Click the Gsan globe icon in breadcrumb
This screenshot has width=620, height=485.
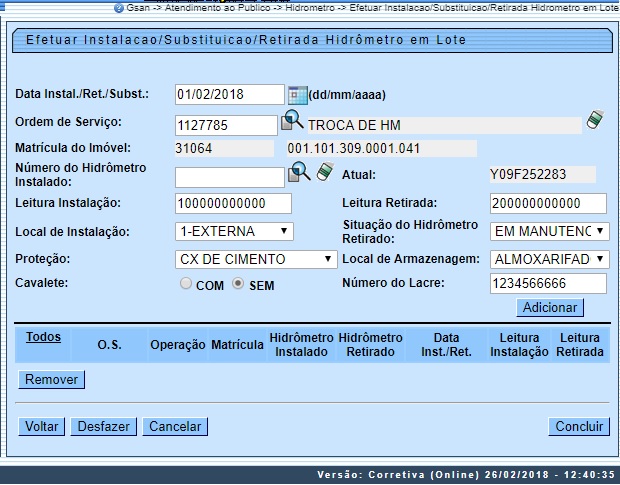pyautogui.click(x=119, y=7)
